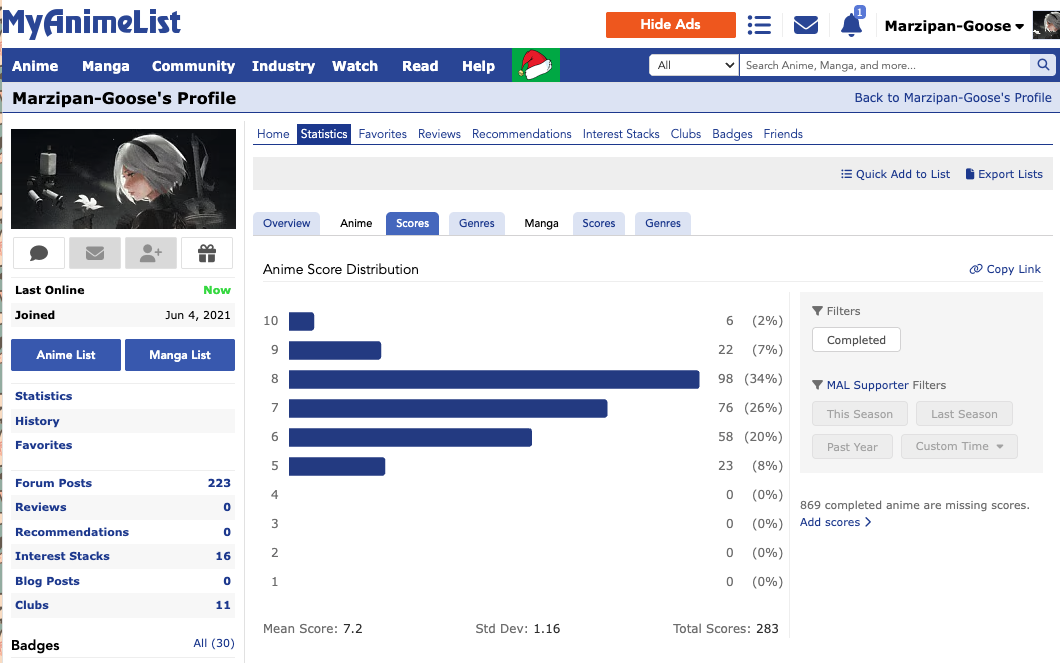This screenshot has height=663, width=1060.
Task: Toggle the Completed filter
Action: pos(856,340)
